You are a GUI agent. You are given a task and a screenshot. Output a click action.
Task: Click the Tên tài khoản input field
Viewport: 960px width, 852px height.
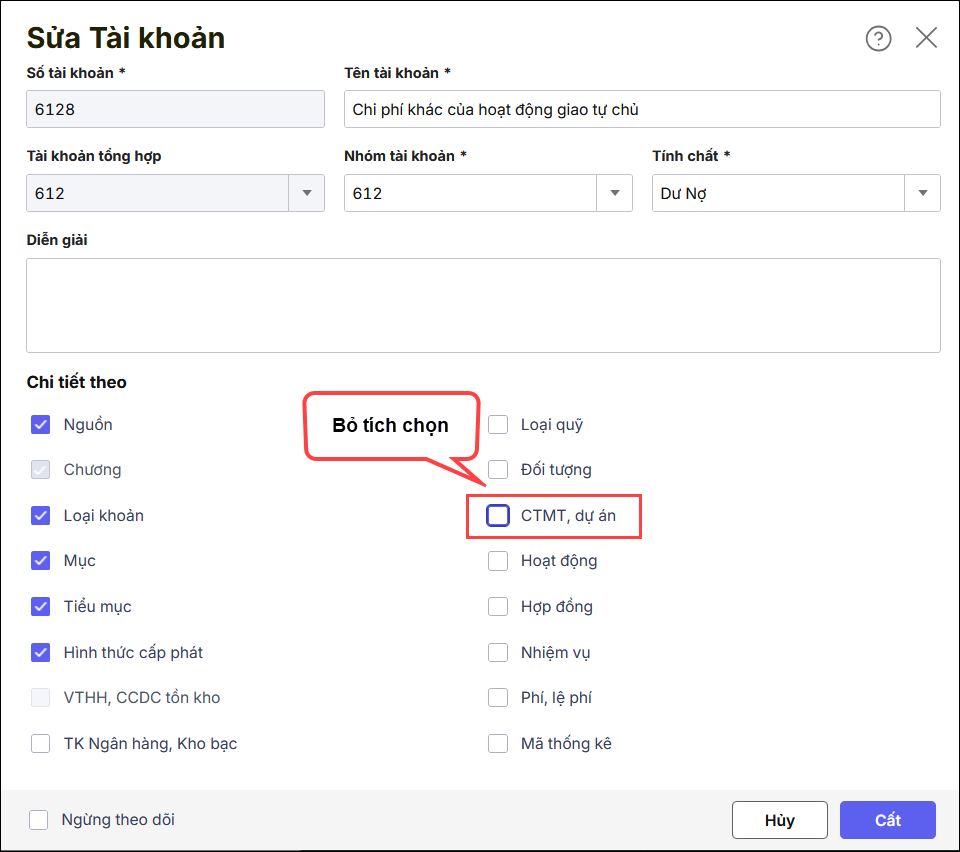point(641,110)
